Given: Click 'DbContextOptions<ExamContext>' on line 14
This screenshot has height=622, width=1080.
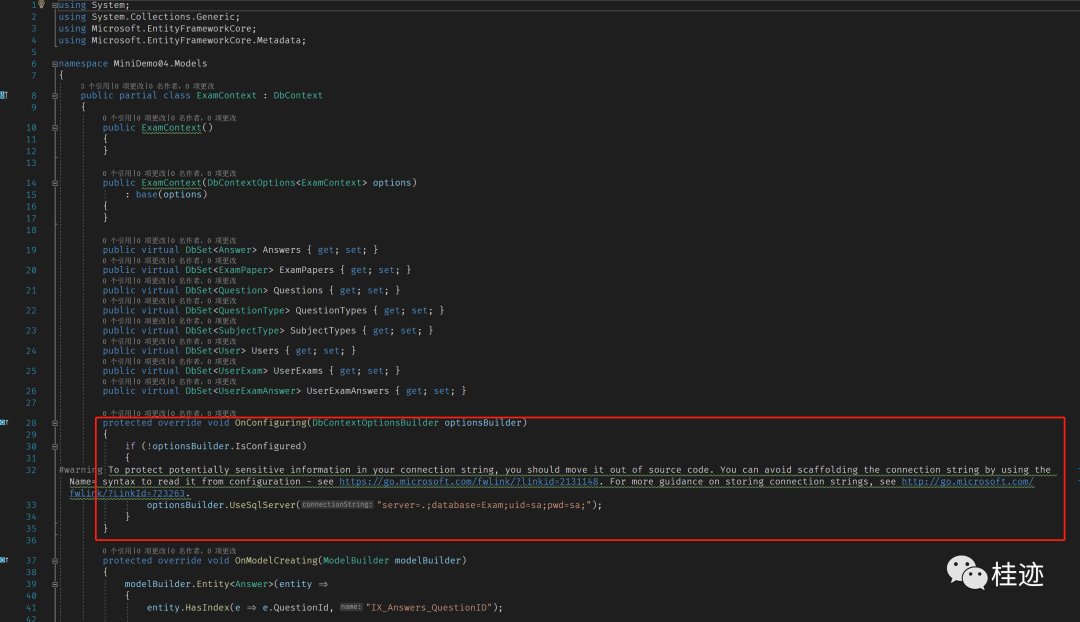Looking at the screenshot, I should pos(287,183).
